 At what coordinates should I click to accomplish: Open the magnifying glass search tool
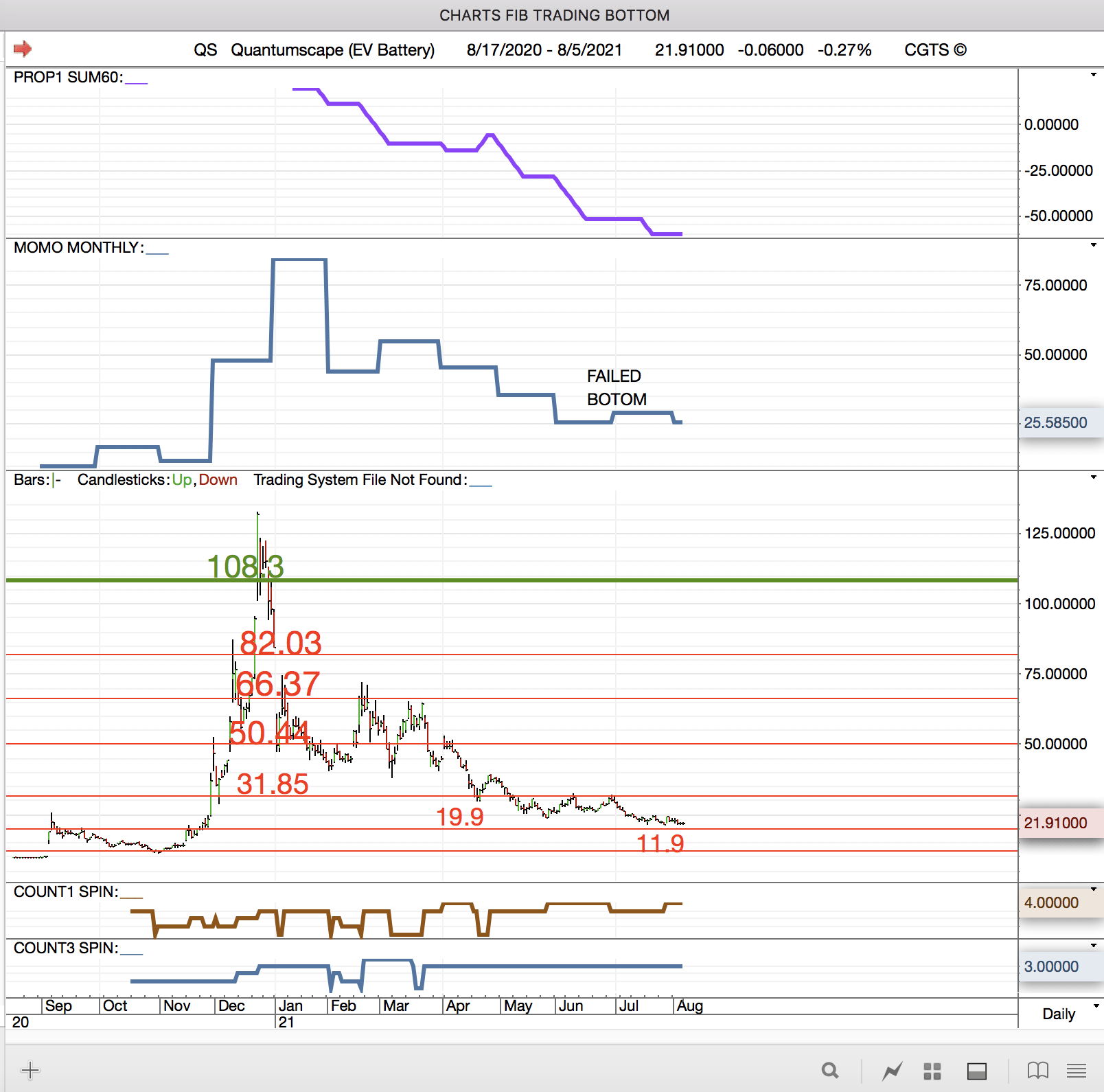(830, 1070)
